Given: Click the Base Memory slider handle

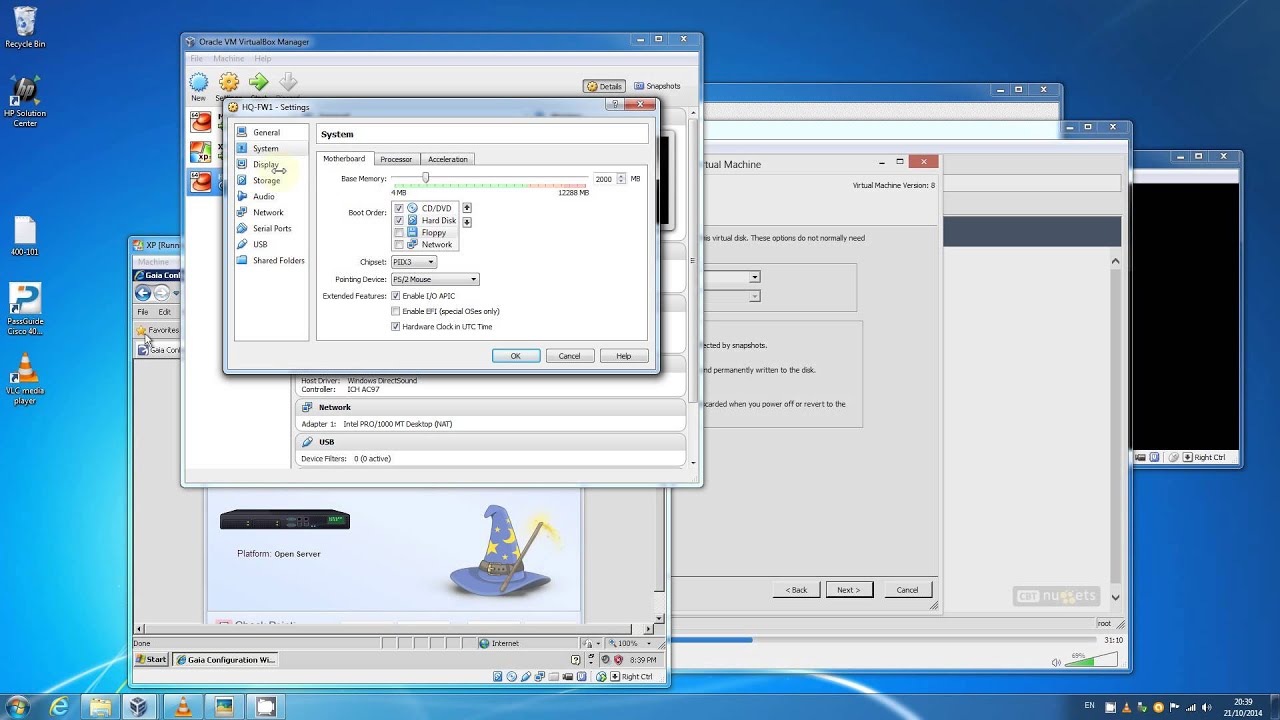Looking at the screenshot, I should [425, 178].
